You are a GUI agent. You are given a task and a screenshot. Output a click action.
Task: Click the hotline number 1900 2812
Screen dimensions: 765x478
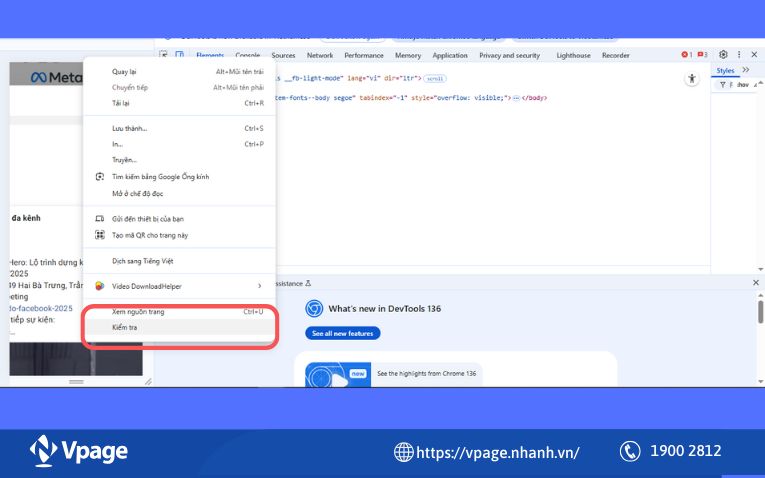coord(685,451)
